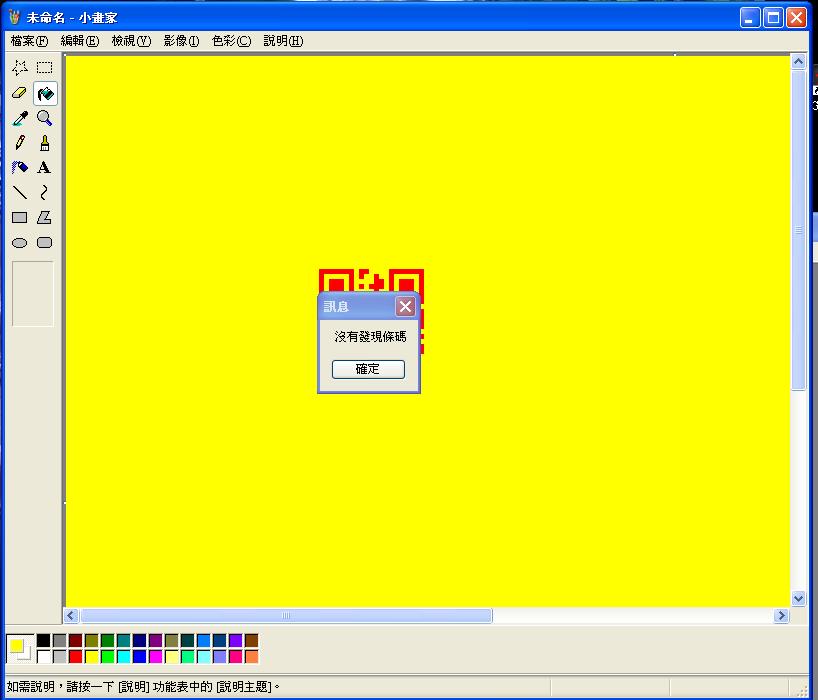This screenshot has height=700, width=818.
Task: Select the Rounded Rectangle tool
Action: 45,243
